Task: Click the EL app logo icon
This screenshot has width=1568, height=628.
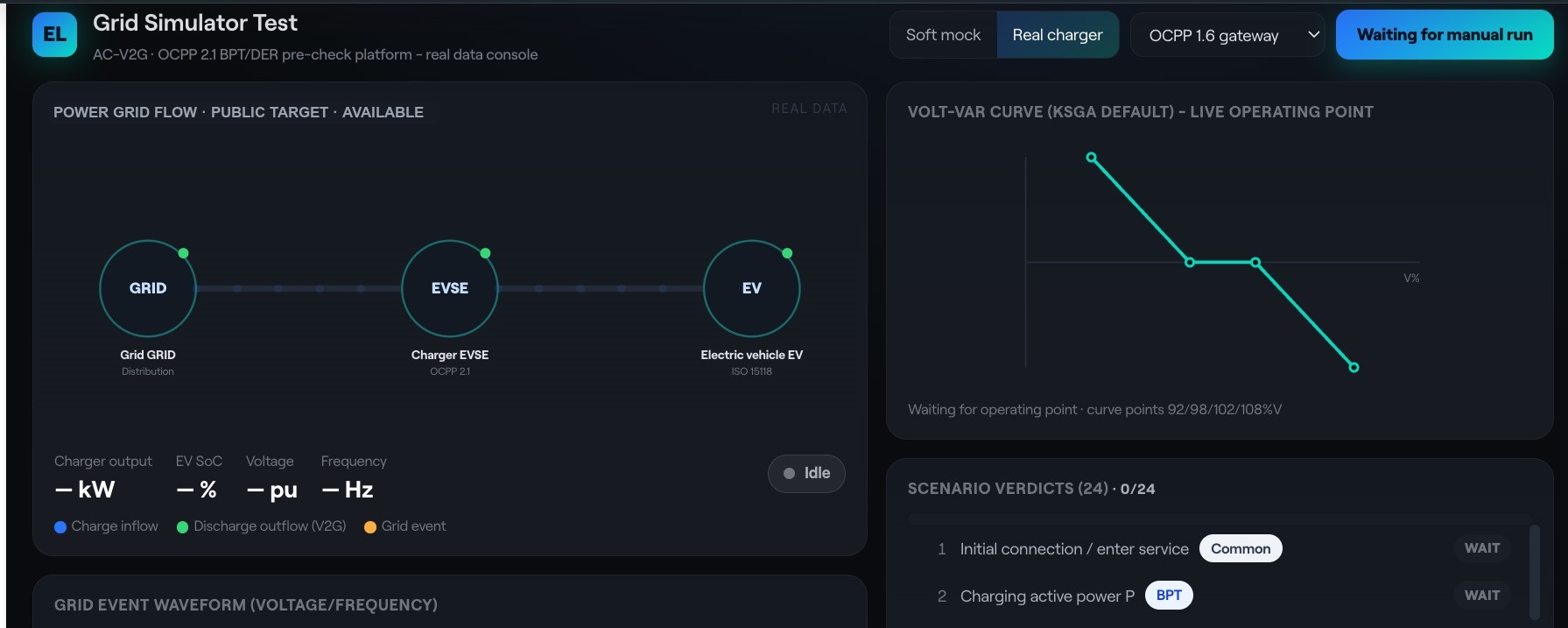Action: click(x=54, y=34)
